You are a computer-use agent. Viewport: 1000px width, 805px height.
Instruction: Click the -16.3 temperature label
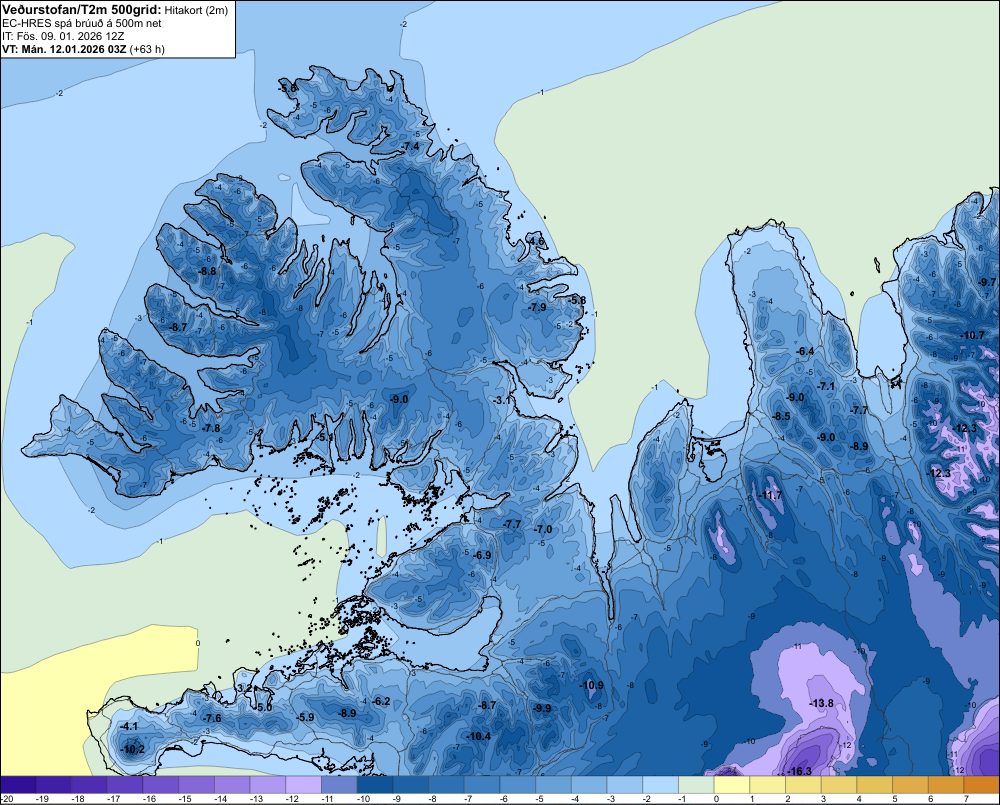click(x=800, y=771)
